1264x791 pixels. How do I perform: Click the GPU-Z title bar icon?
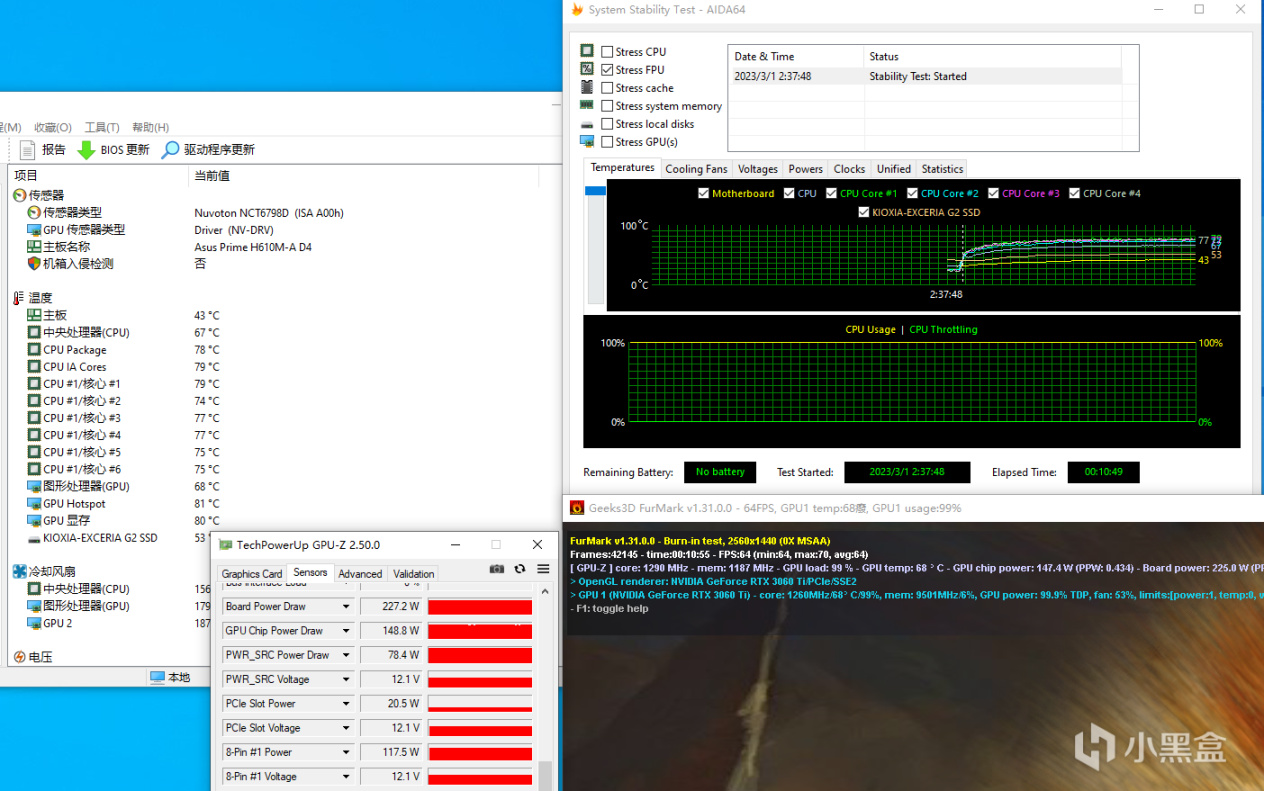pyautogui.click(x=226, y=545)
